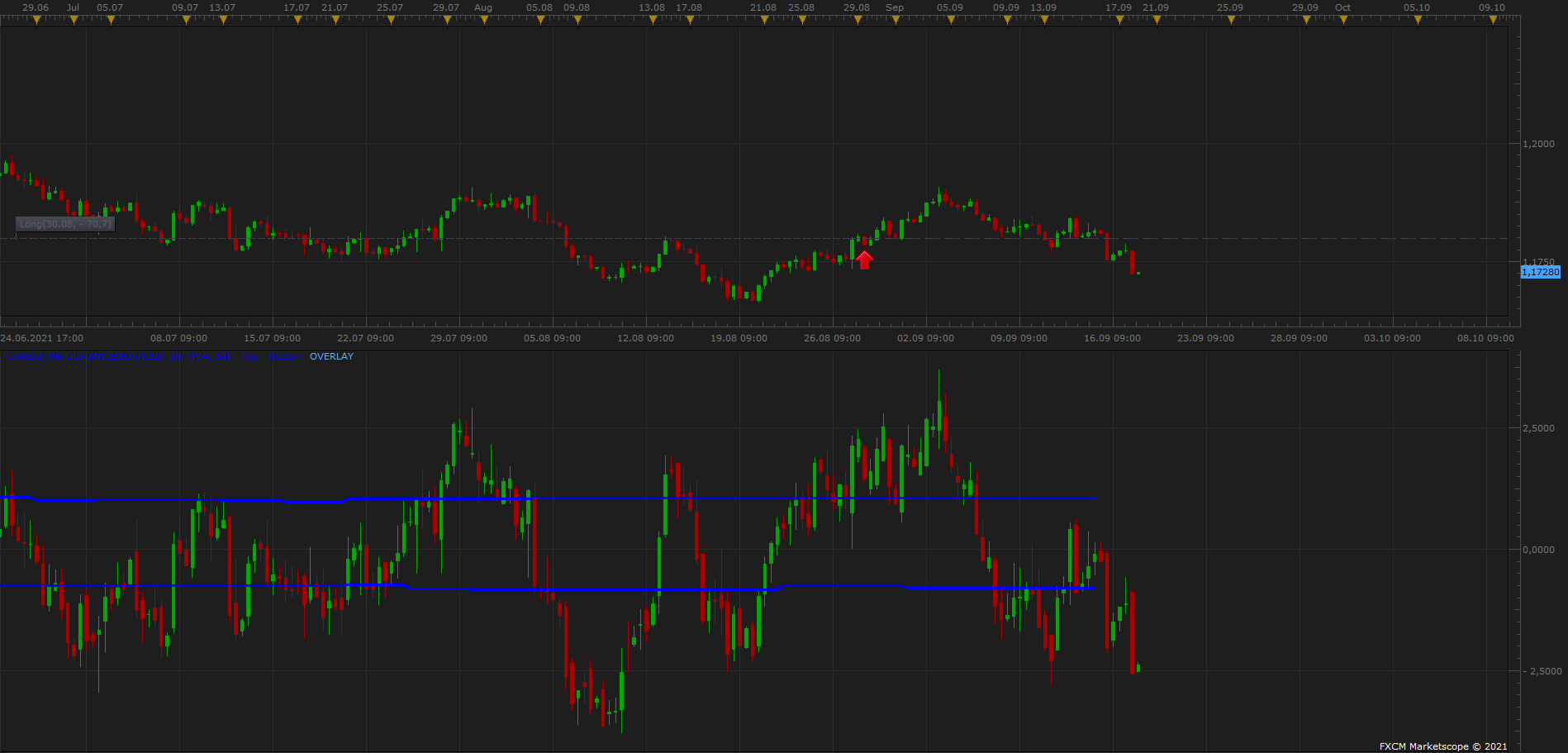Click the 29.07 09:00 time axis label
The height and width of the screenshot is (753, 1568).
(459, 338)
